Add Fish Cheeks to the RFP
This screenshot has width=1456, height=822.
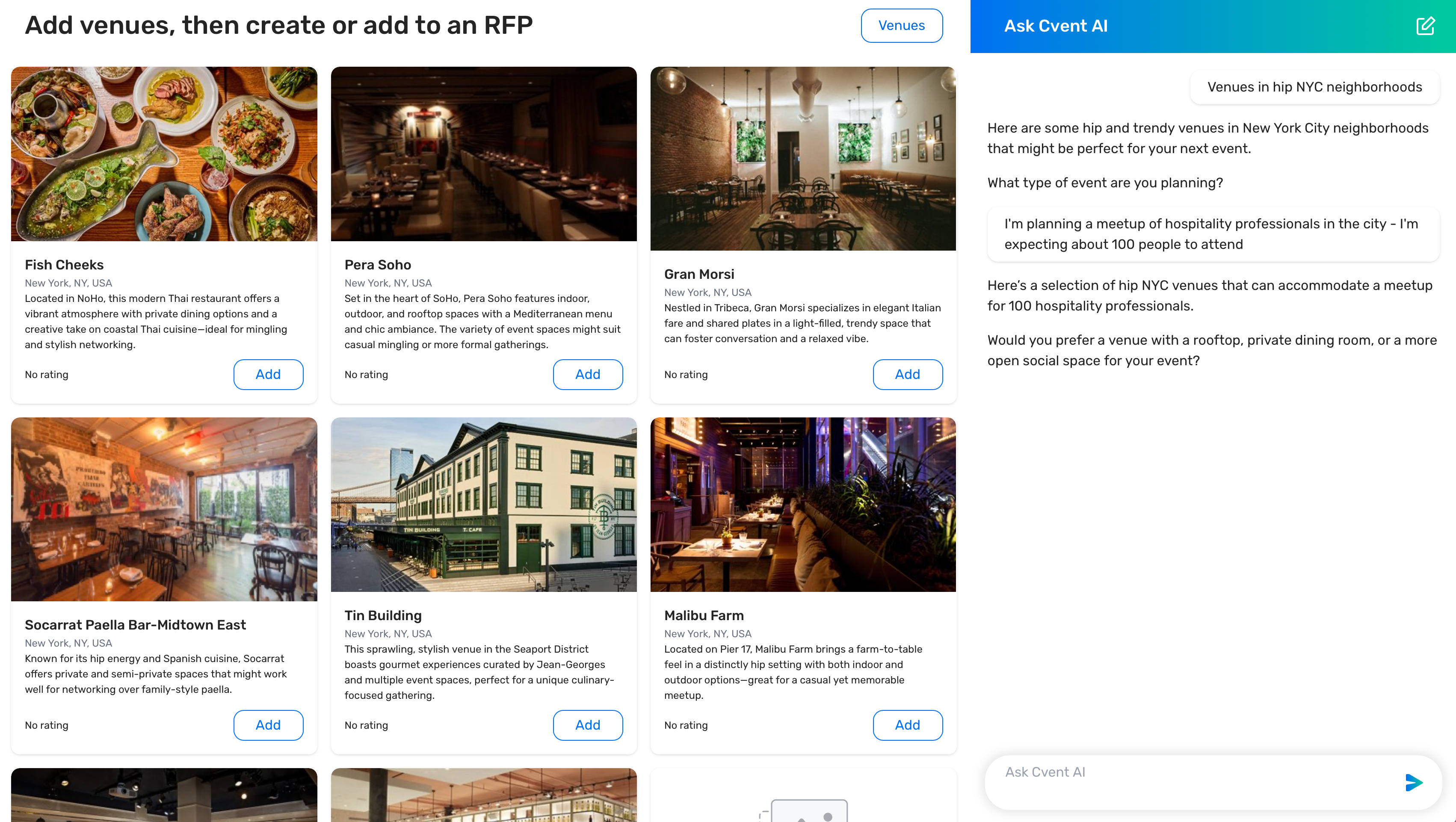point(268,374)
